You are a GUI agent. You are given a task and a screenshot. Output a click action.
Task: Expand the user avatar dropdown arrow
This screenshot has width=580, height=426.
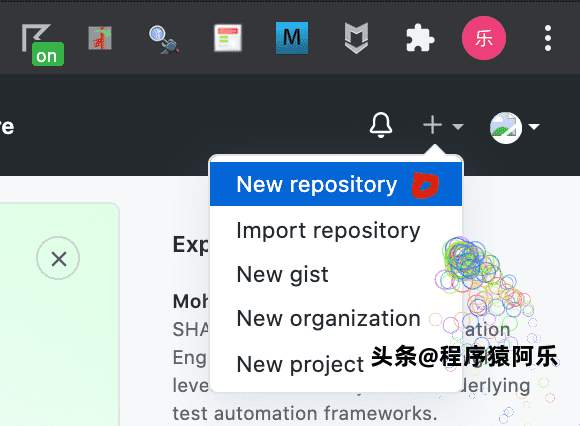click(x=534, y=127)
